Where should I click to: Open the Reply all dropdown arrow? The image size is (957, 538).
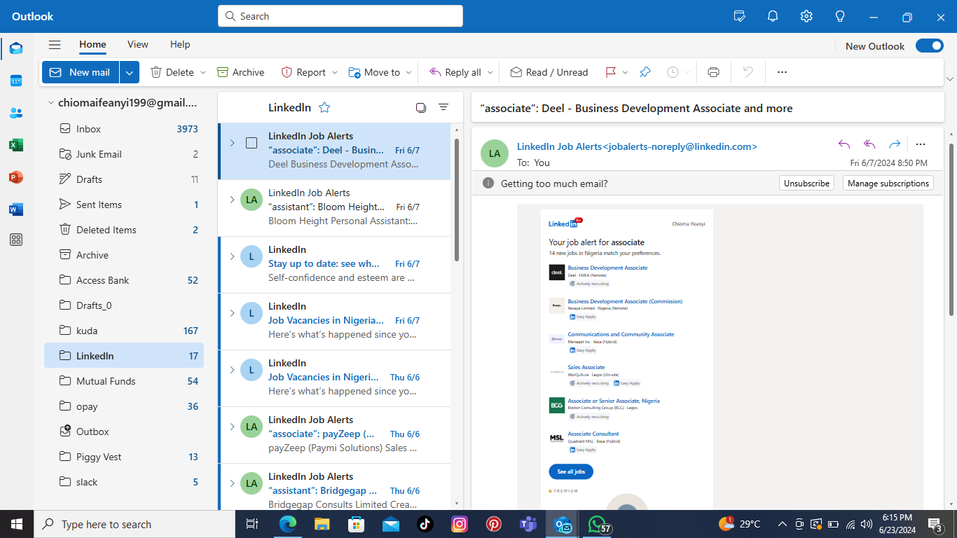(x=490, y=73)
